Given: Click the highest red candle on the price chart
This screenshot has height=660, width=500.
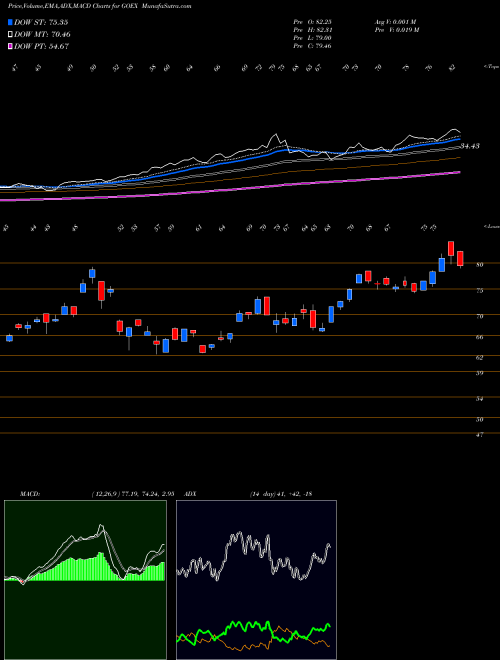Looking at the screenshot, I should (451, 248).
